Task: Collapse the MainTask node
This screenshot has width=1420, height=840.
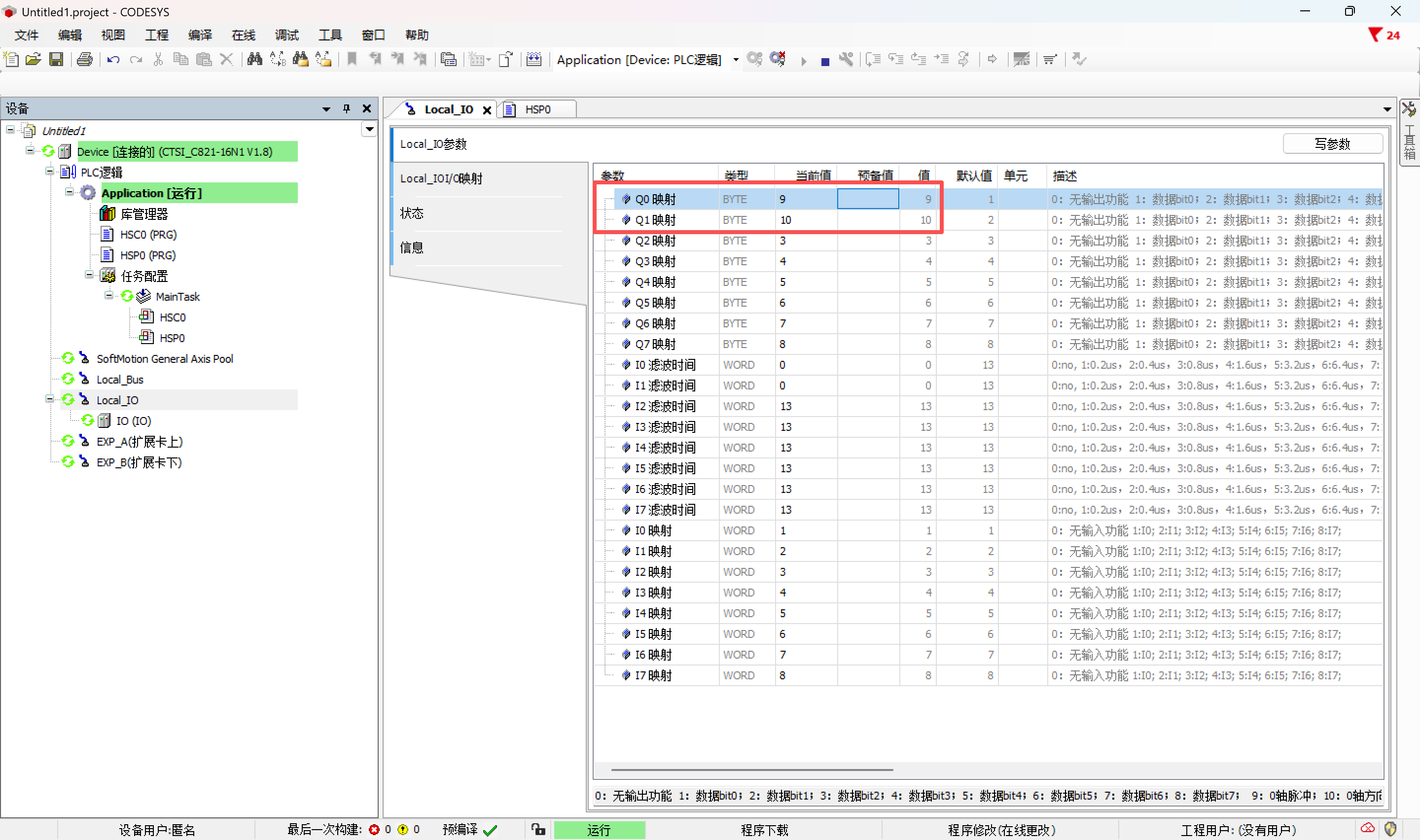Action: pos(108,295)
